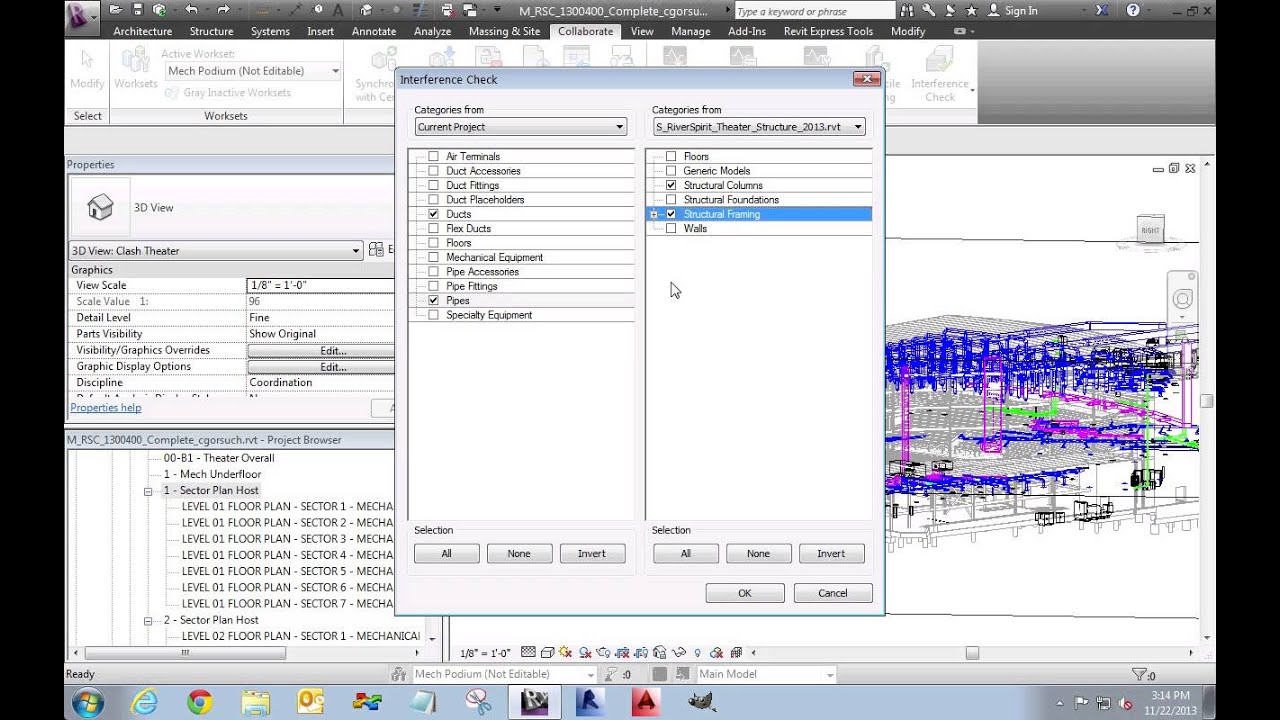
Task: Uncheck the Structural Framing checkbox
Action: (671, 214)
